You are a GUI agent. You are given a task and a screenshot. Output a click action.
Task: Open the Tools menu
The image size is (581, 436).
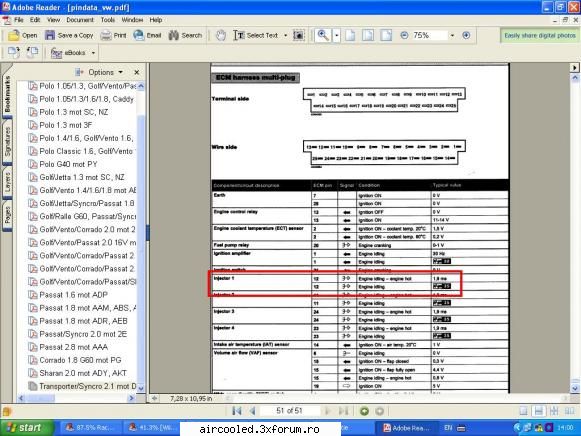108,20
